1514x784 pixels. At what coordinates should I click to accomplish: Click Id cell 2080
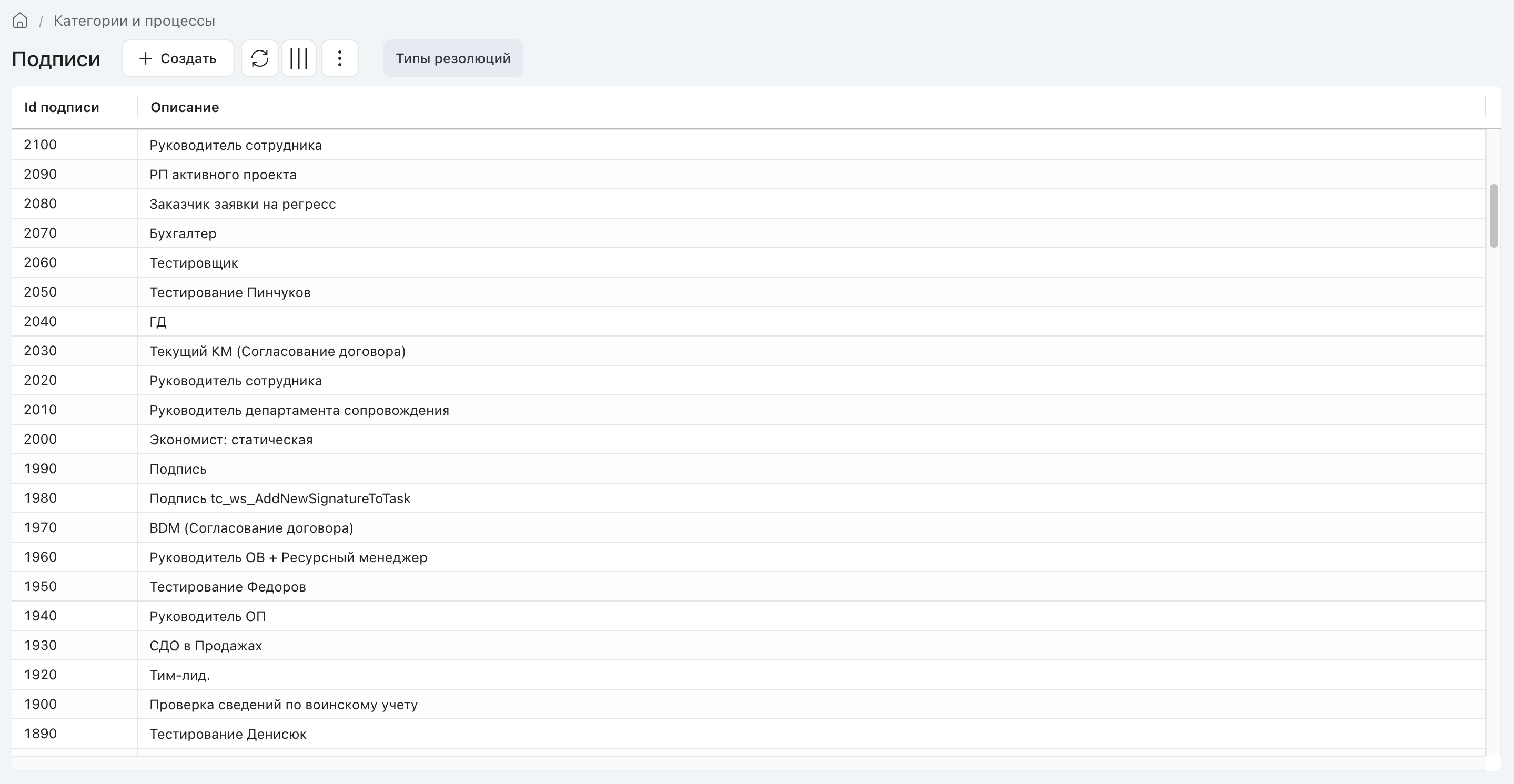tap(74, 204)
